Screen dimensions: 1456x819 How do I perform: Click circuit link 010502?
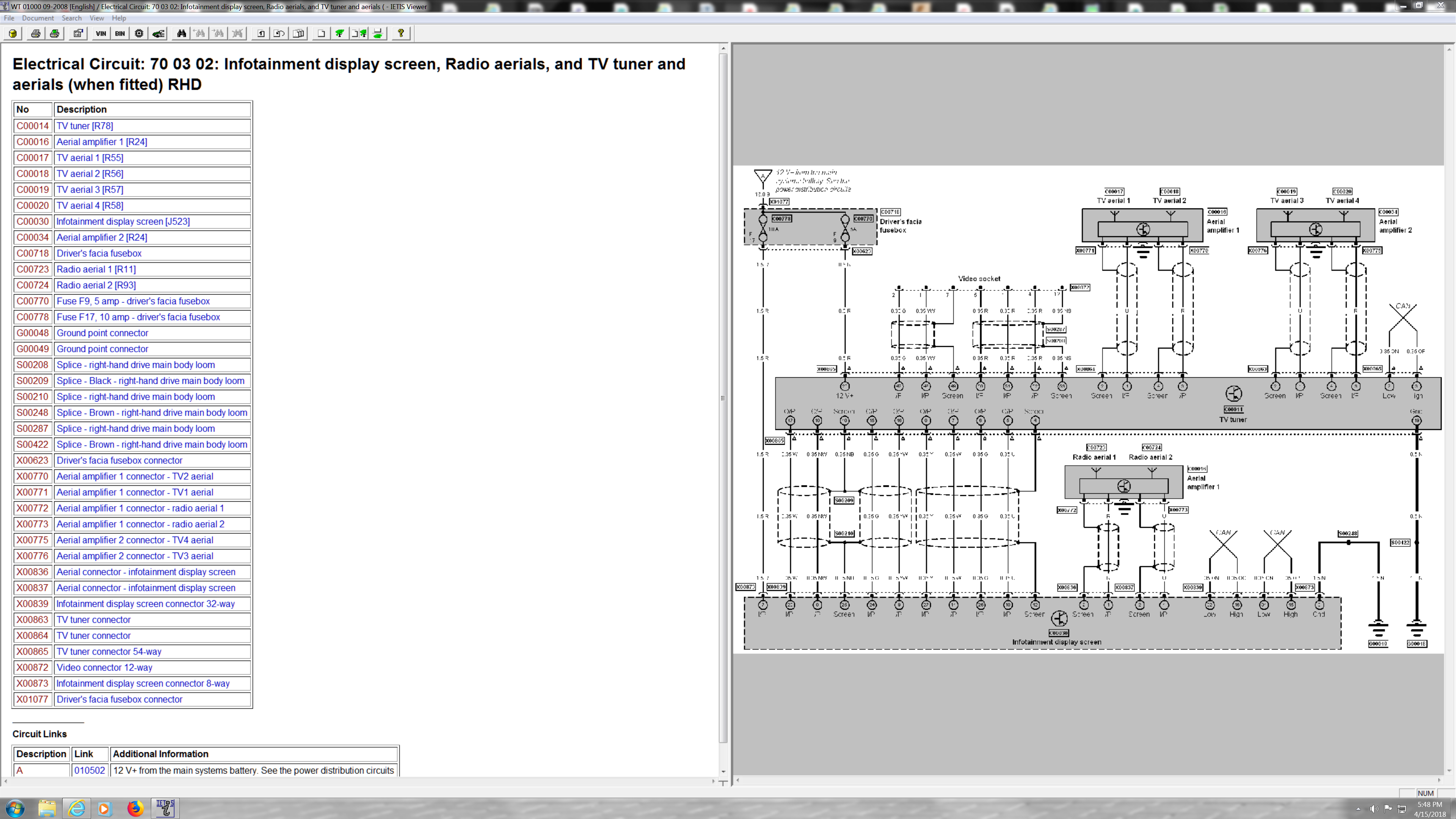(89, 770)
